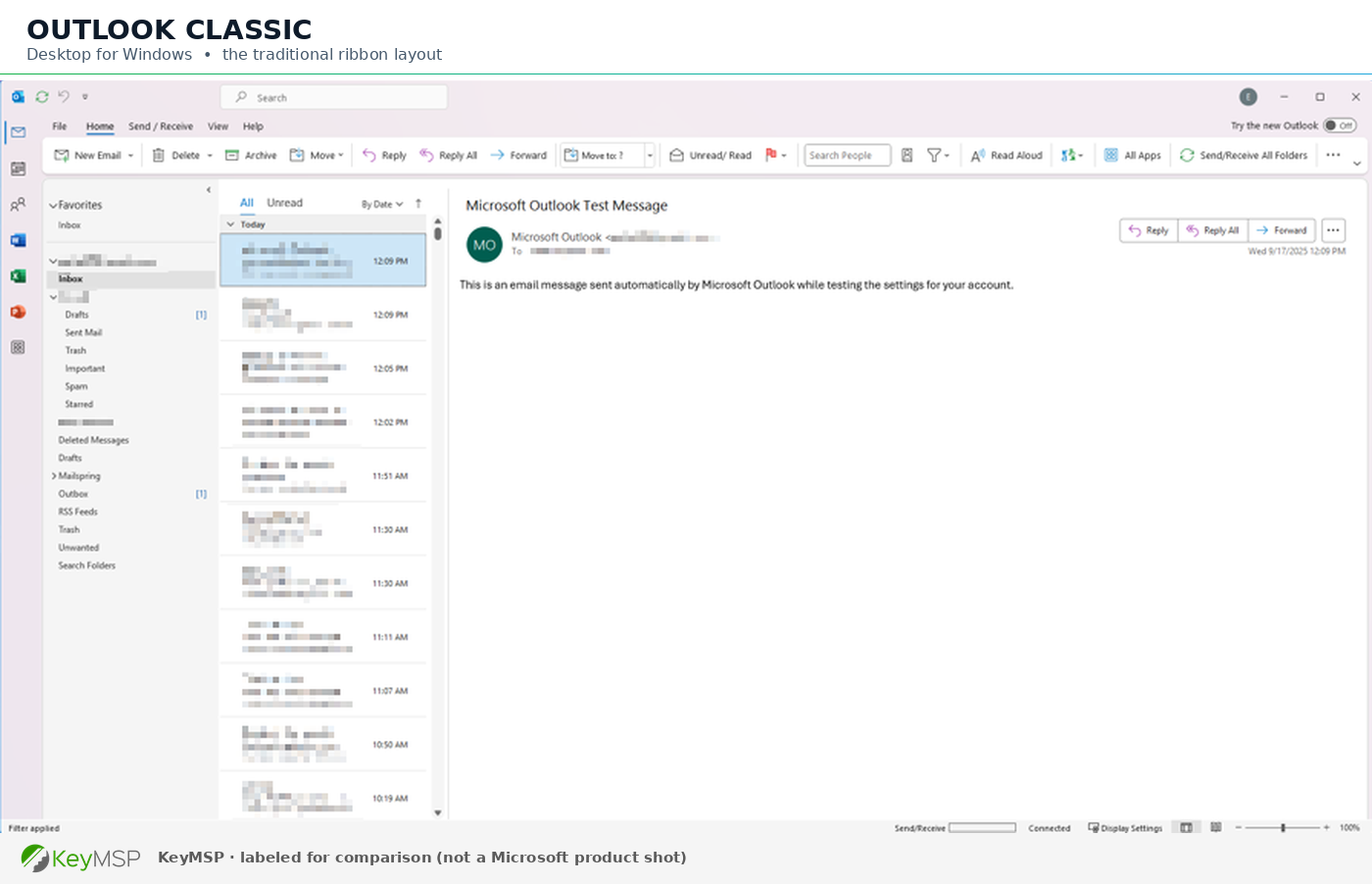The image size is (1372, 884).
Task: Click the MO sender avatar
Action: pos(484,245)
